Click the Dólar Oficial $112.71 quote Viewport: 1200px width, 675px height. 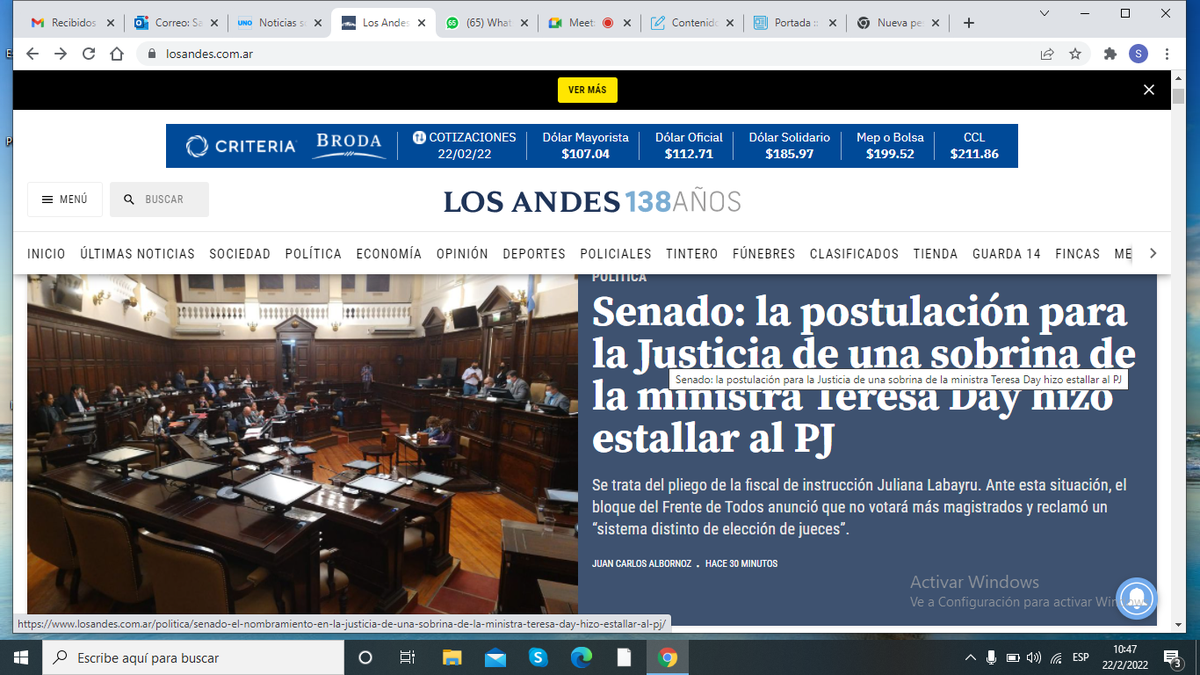689,145
